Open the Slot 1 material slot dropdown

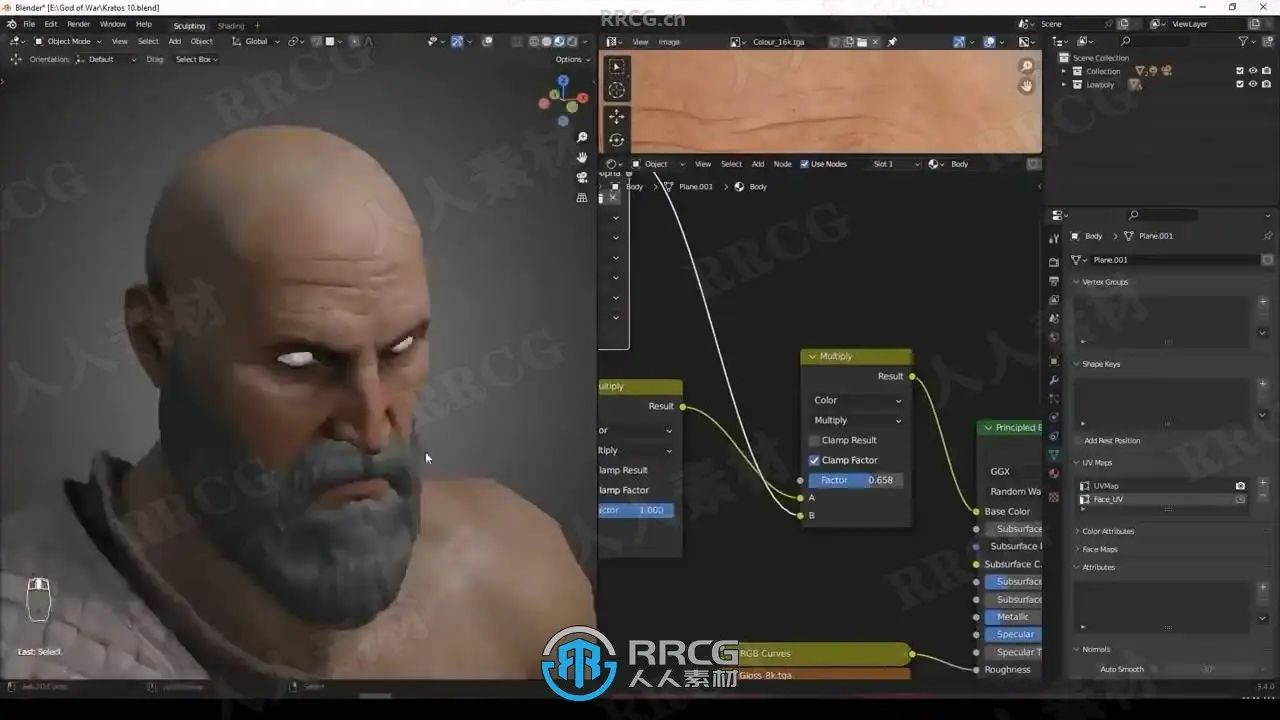[896, 164]
